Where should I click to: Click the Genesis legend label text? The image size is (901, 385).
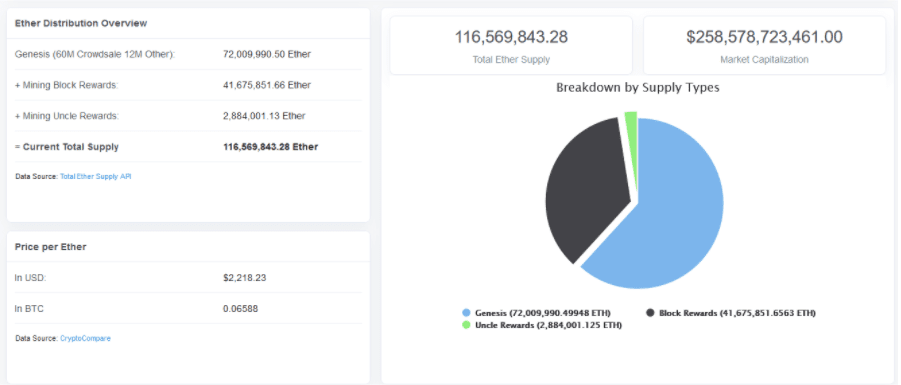pyautogui.click(x=543, y=313)
